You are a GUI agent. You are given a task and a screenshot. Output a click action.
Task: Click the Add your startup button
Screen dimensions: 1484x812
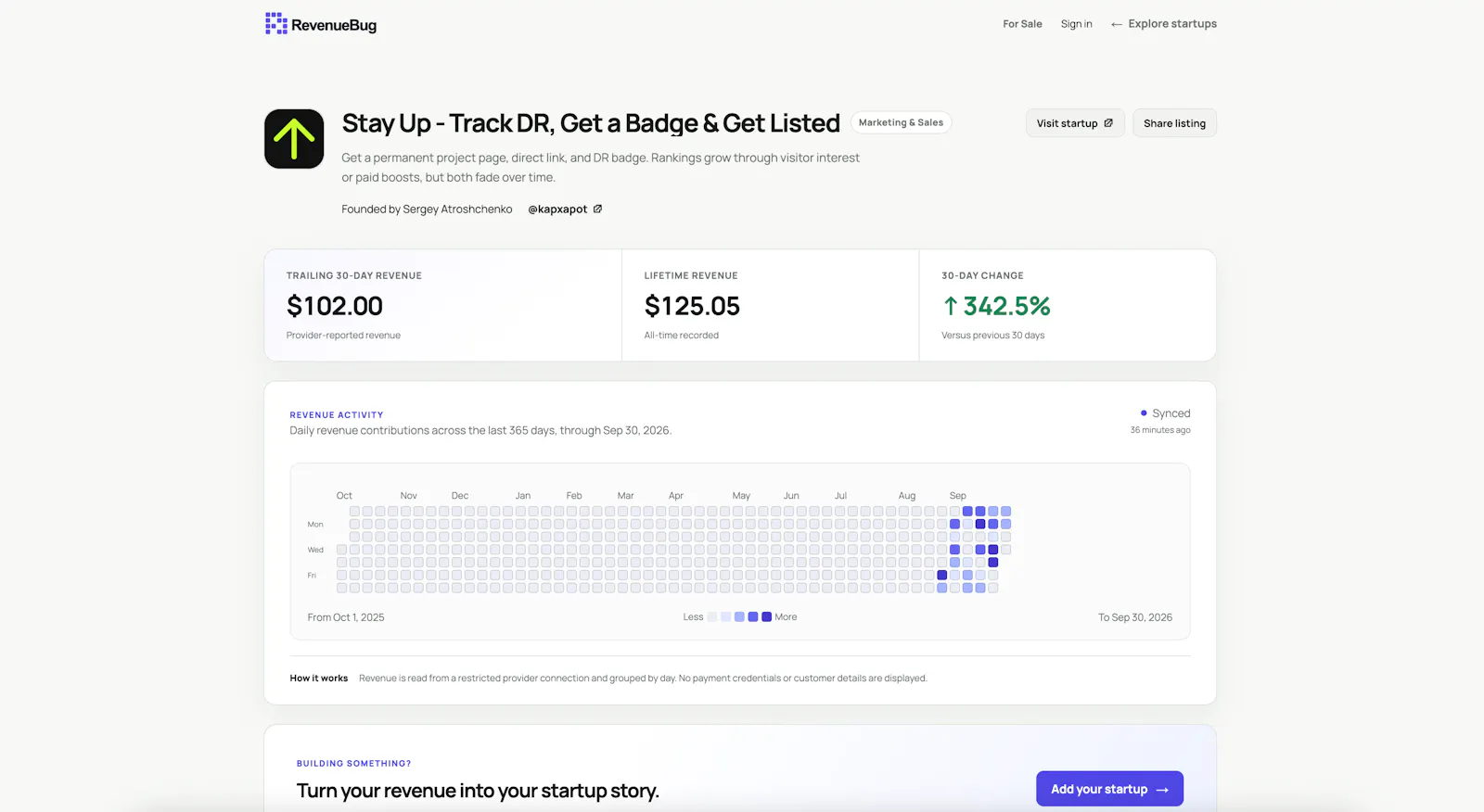(x=1109, y=789)
